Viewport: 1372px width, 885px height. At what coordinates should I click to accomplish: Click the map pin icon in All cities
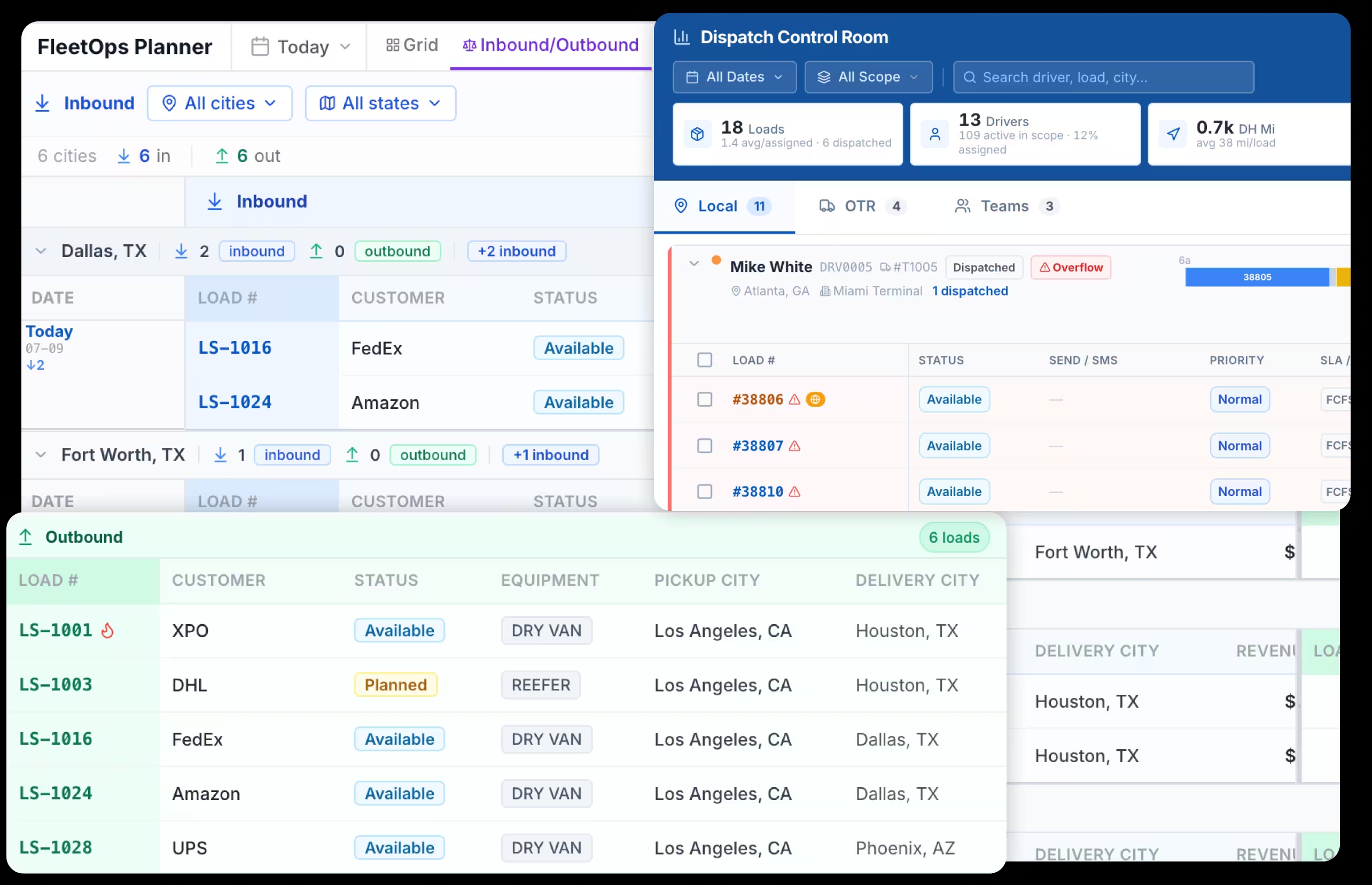pos(169,104)
